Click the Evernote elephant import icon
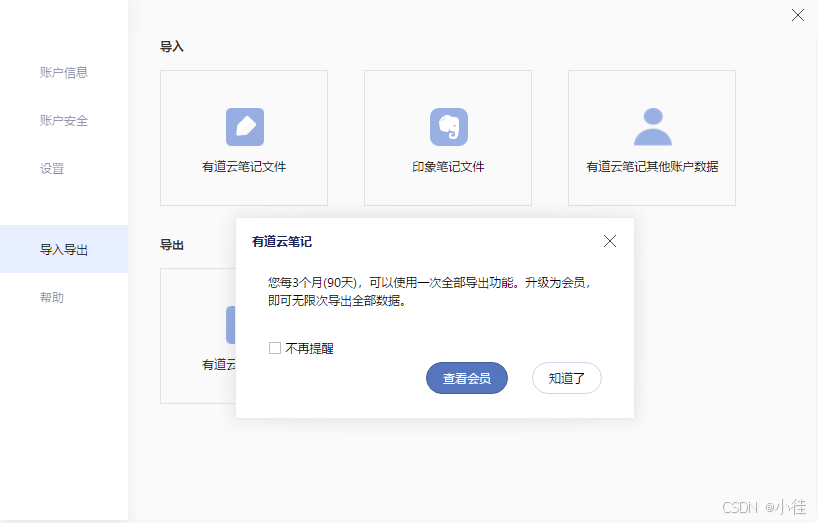 tap(449, 127)
